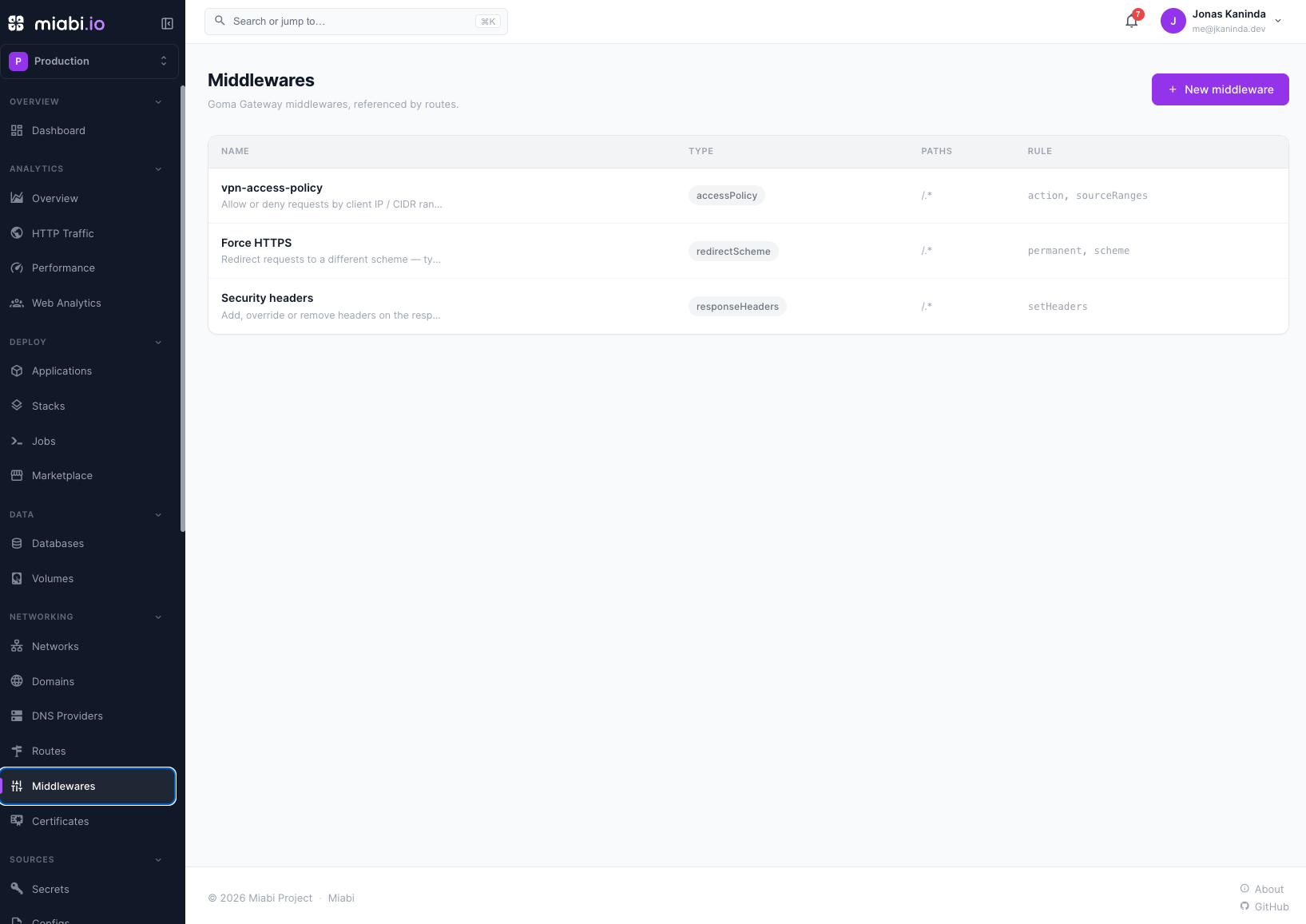
Task: Collapse the OVERVIEW sidebar section
Action: pyautogui.click(x=158, y=101)
